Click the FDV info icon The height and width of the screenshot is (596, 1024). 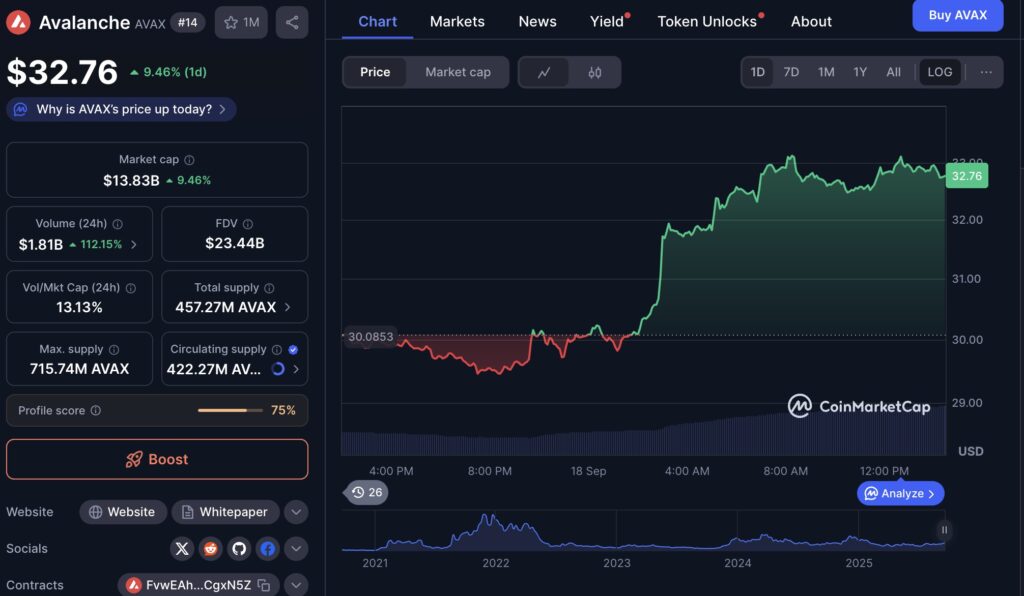point(248,224)
